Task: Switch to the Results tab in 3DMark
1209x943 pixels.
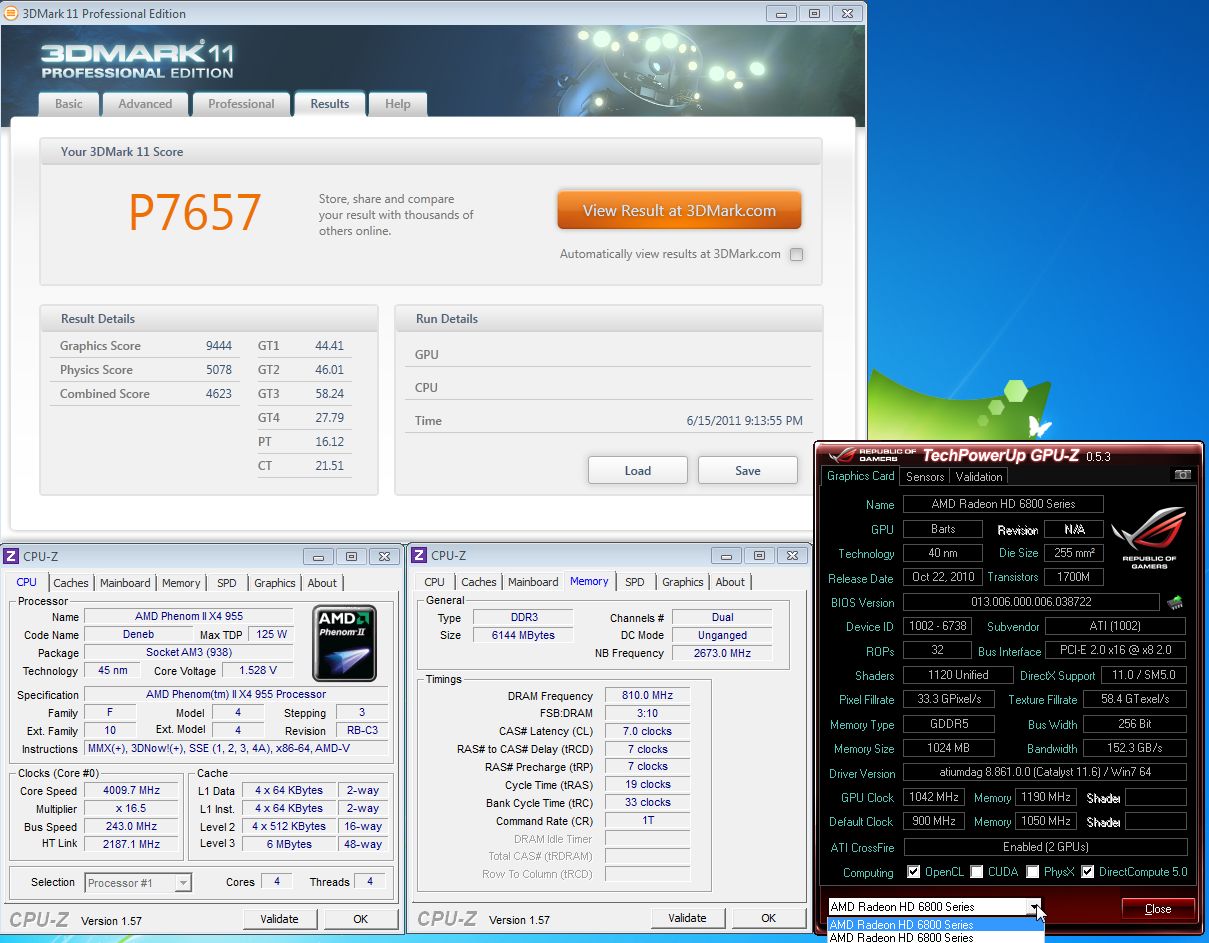Action: (330, 104)
